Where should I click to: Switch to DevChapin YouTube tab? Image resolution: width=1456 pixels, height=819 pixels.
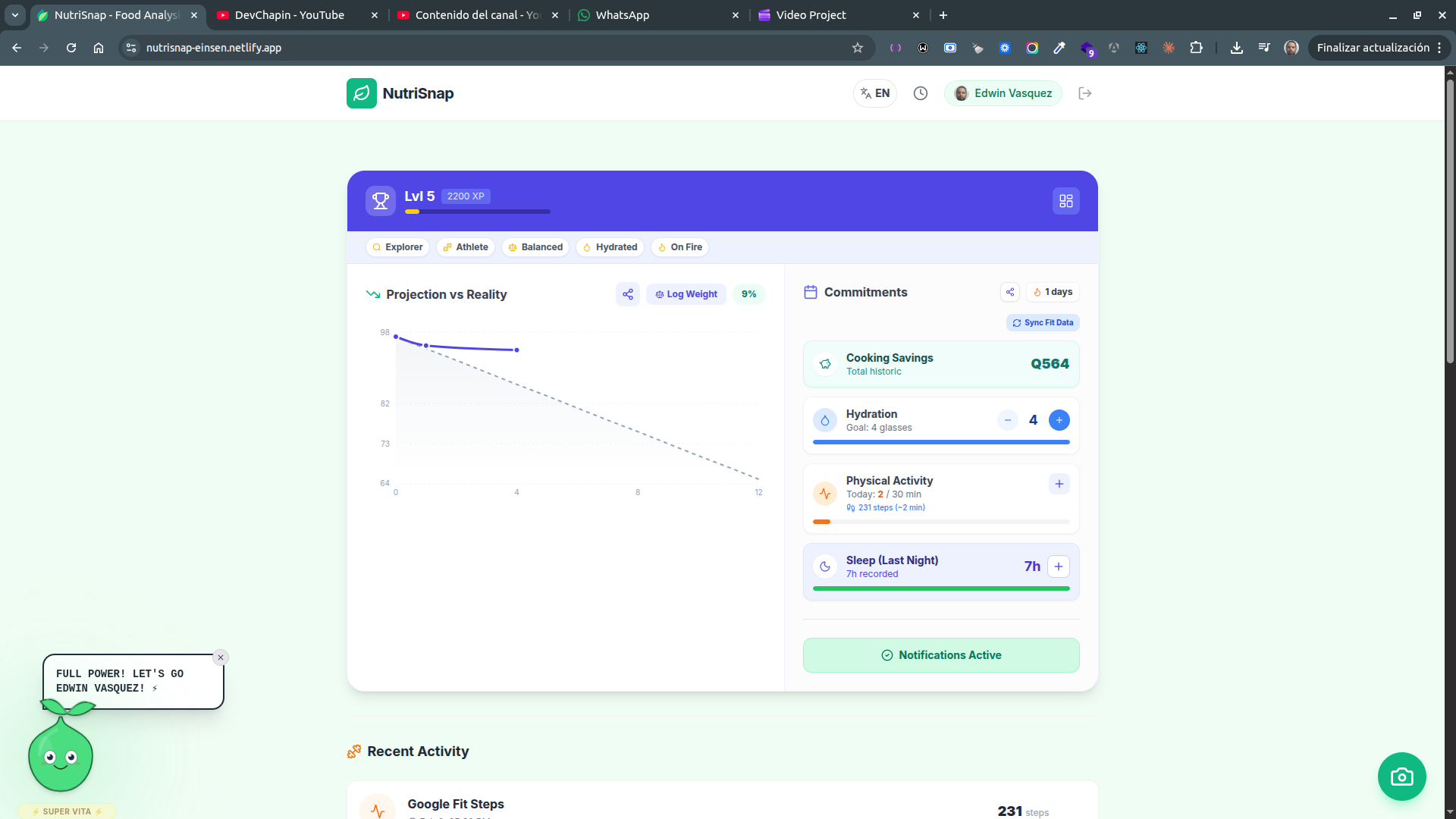289,15
